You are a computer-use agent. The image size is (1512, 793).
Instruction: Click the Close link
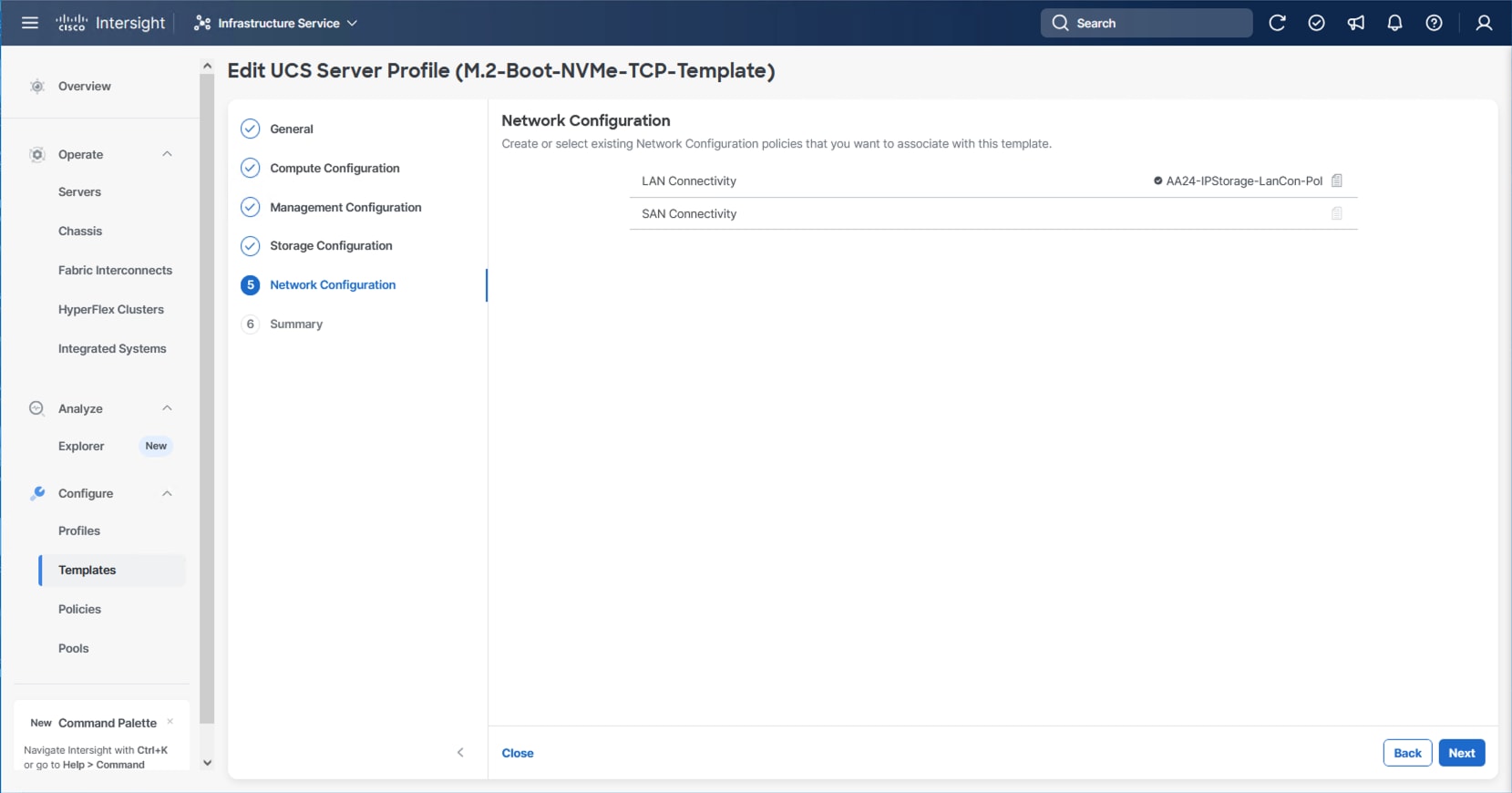(518, 753)
